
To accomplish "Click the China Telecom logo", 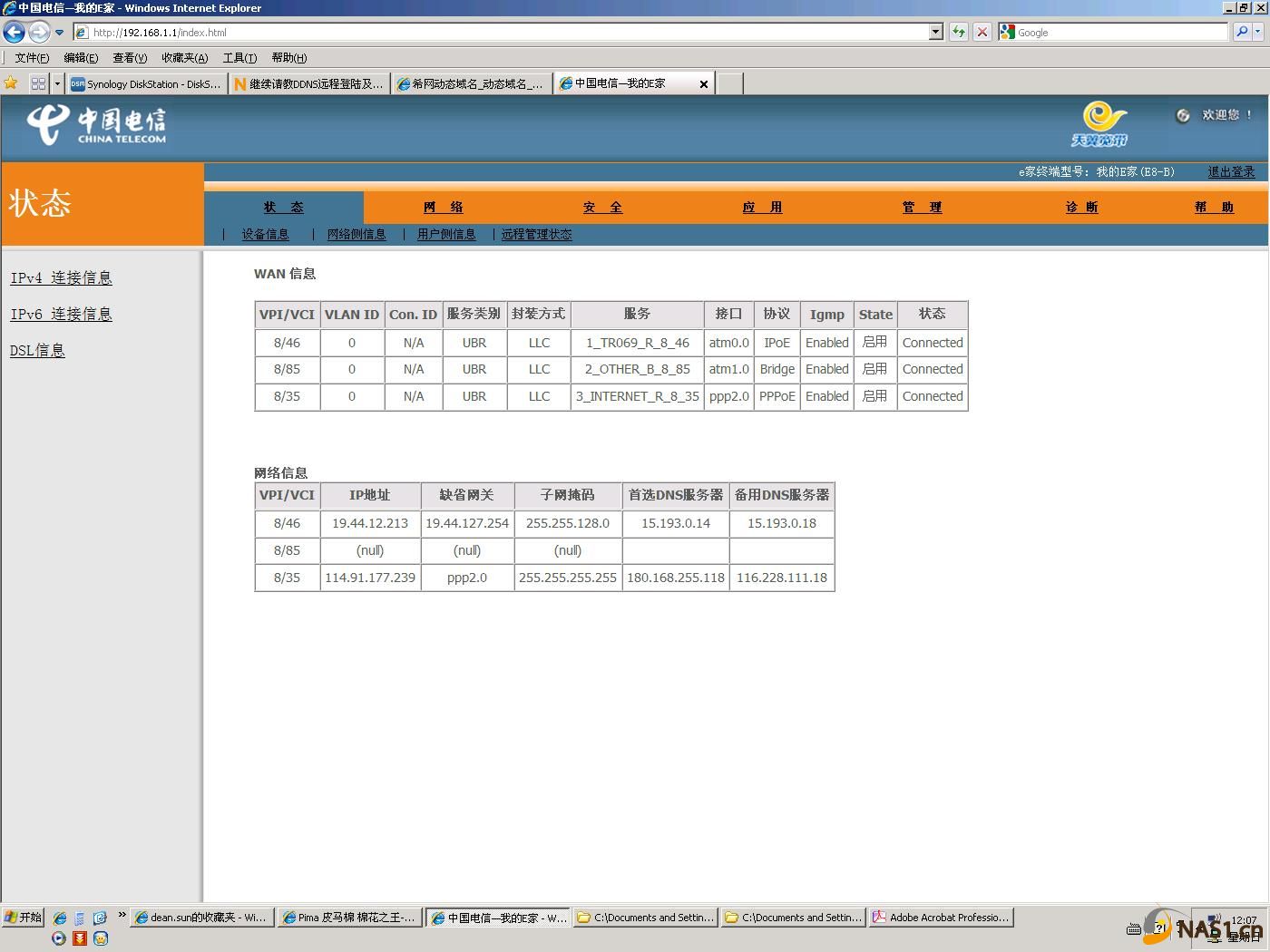I will [96, 125].
